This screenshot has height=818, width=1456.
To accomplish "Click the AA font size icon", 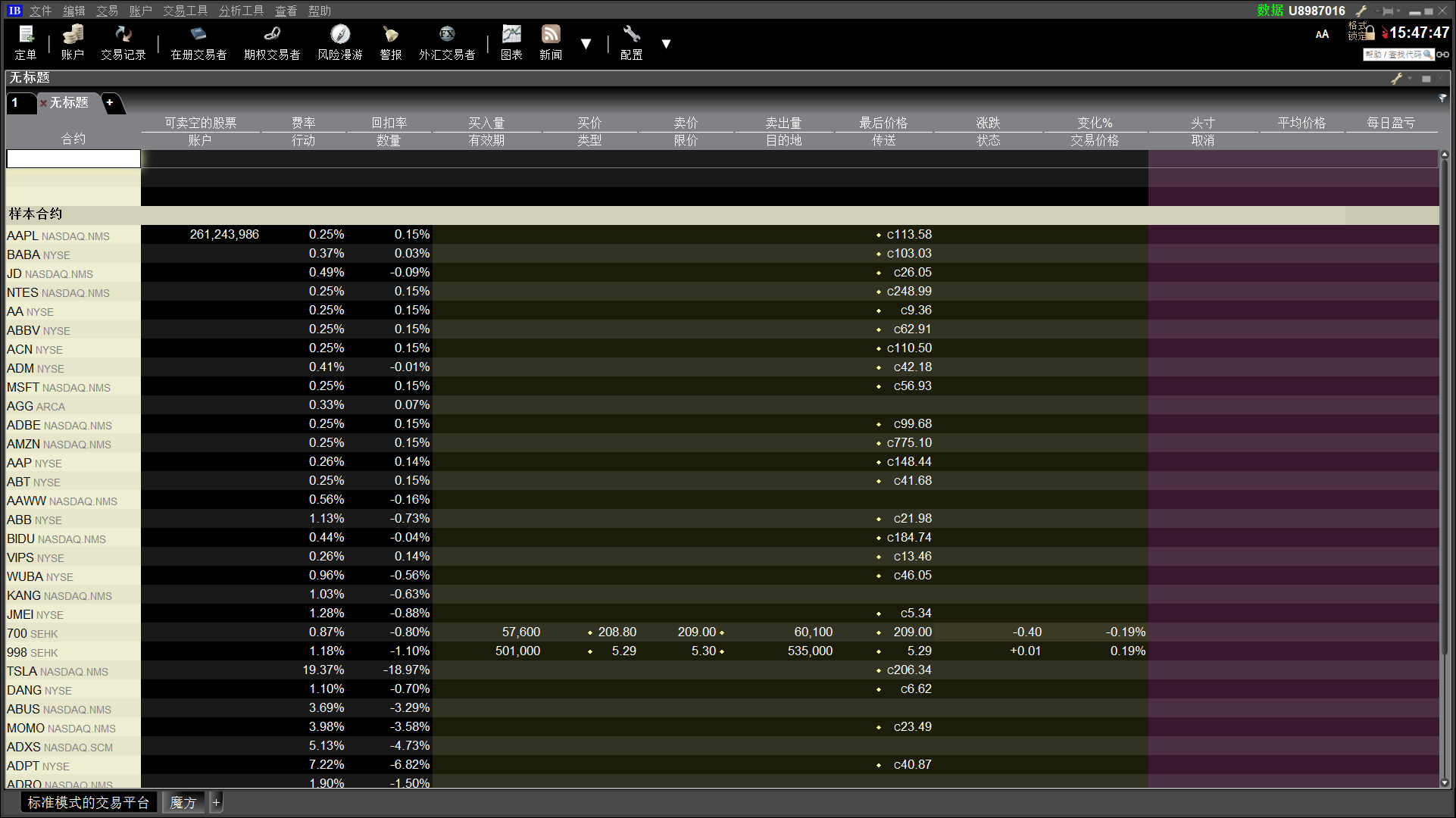I will click(1322, 34).
